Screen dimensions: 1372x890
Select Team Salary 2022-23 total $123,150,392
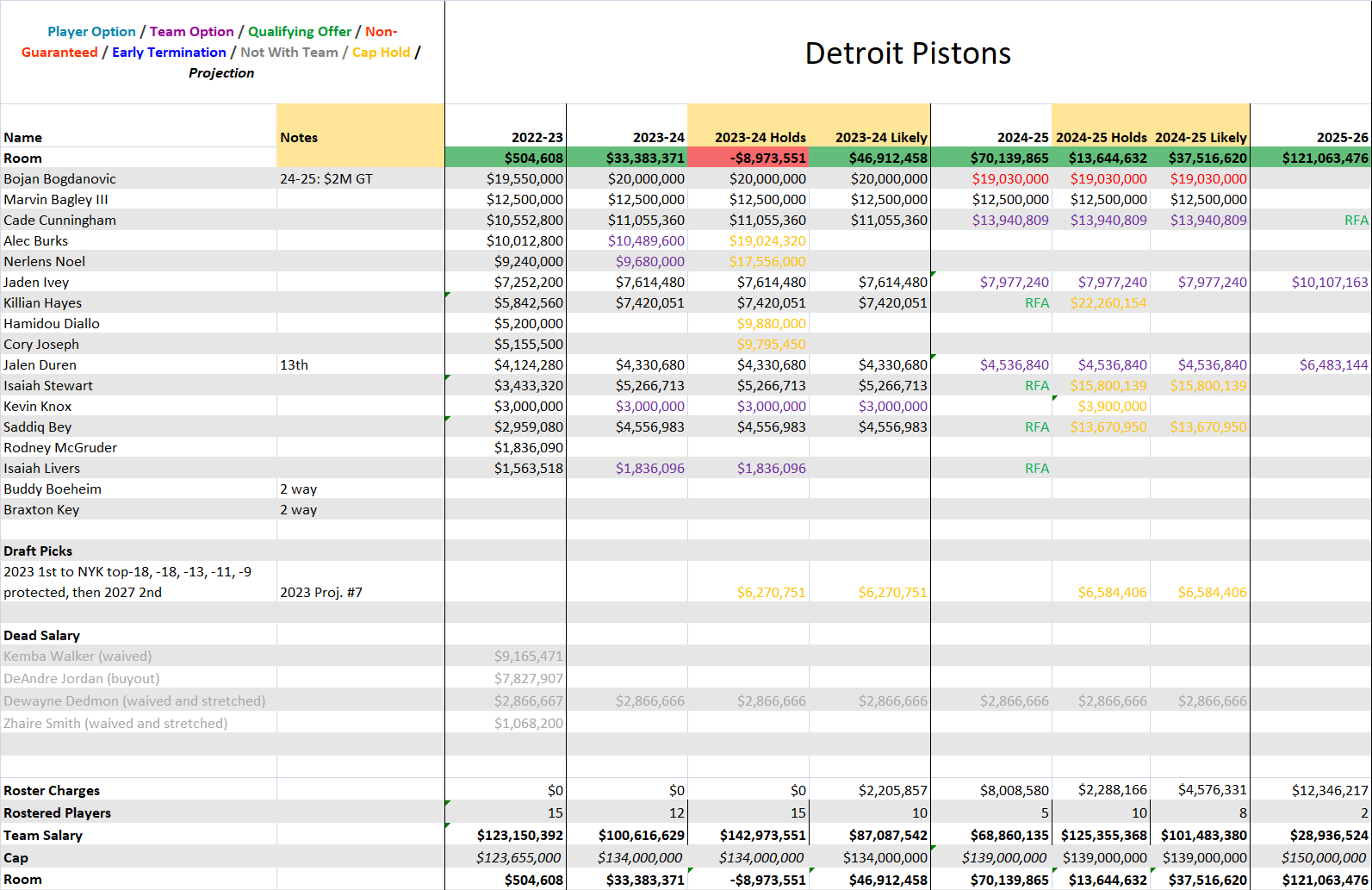520,835
